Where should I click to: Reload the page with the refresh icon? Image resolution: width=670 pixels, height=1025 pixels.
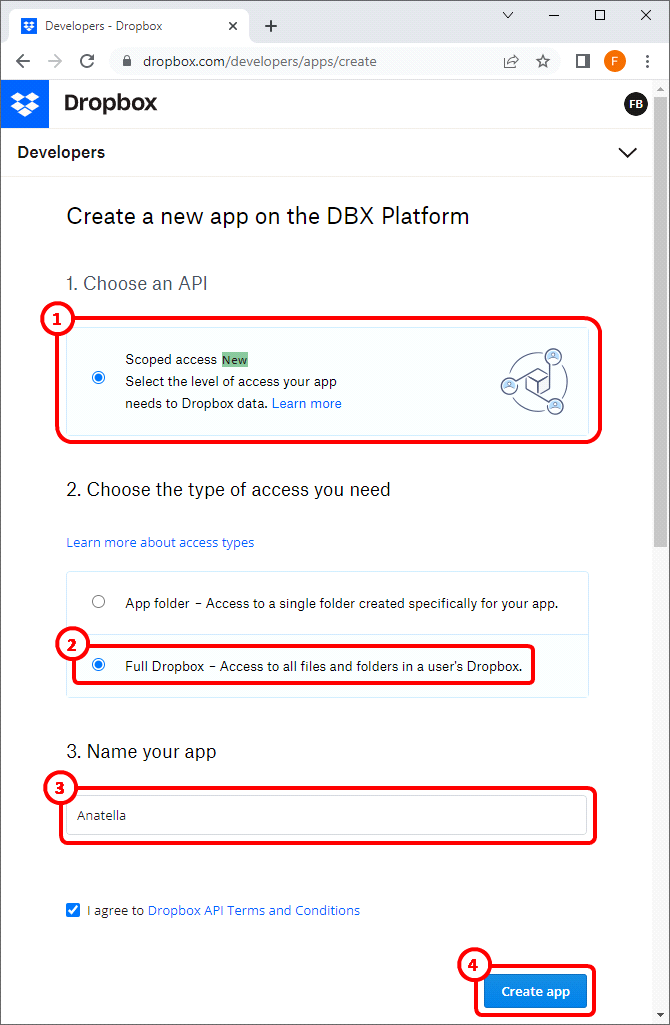pyautogui.click(x=87, y=61)
